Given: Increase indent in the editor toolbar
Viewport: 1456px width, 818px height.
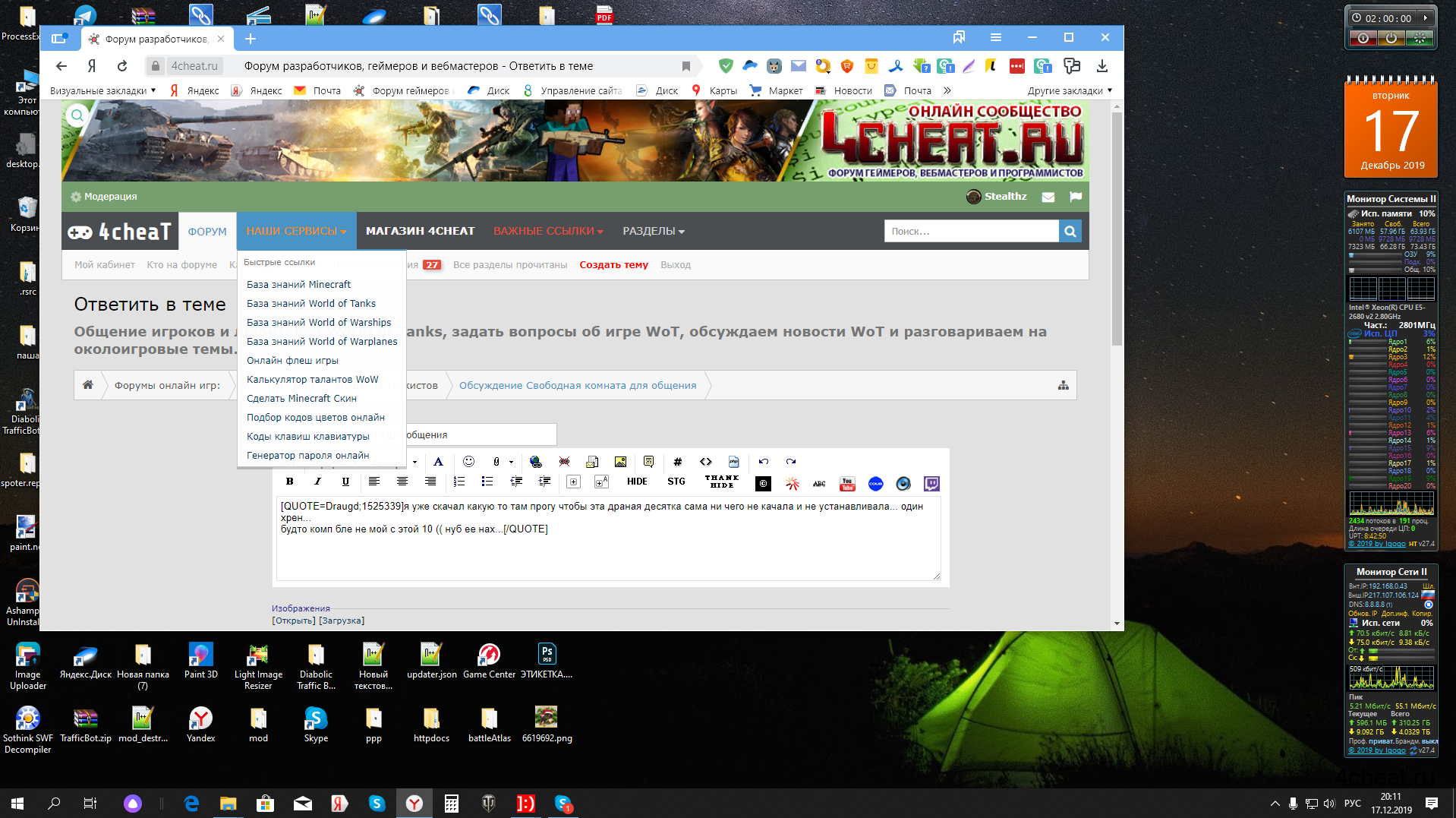Looking at the screenshot, I should click(x=544, y=482).
